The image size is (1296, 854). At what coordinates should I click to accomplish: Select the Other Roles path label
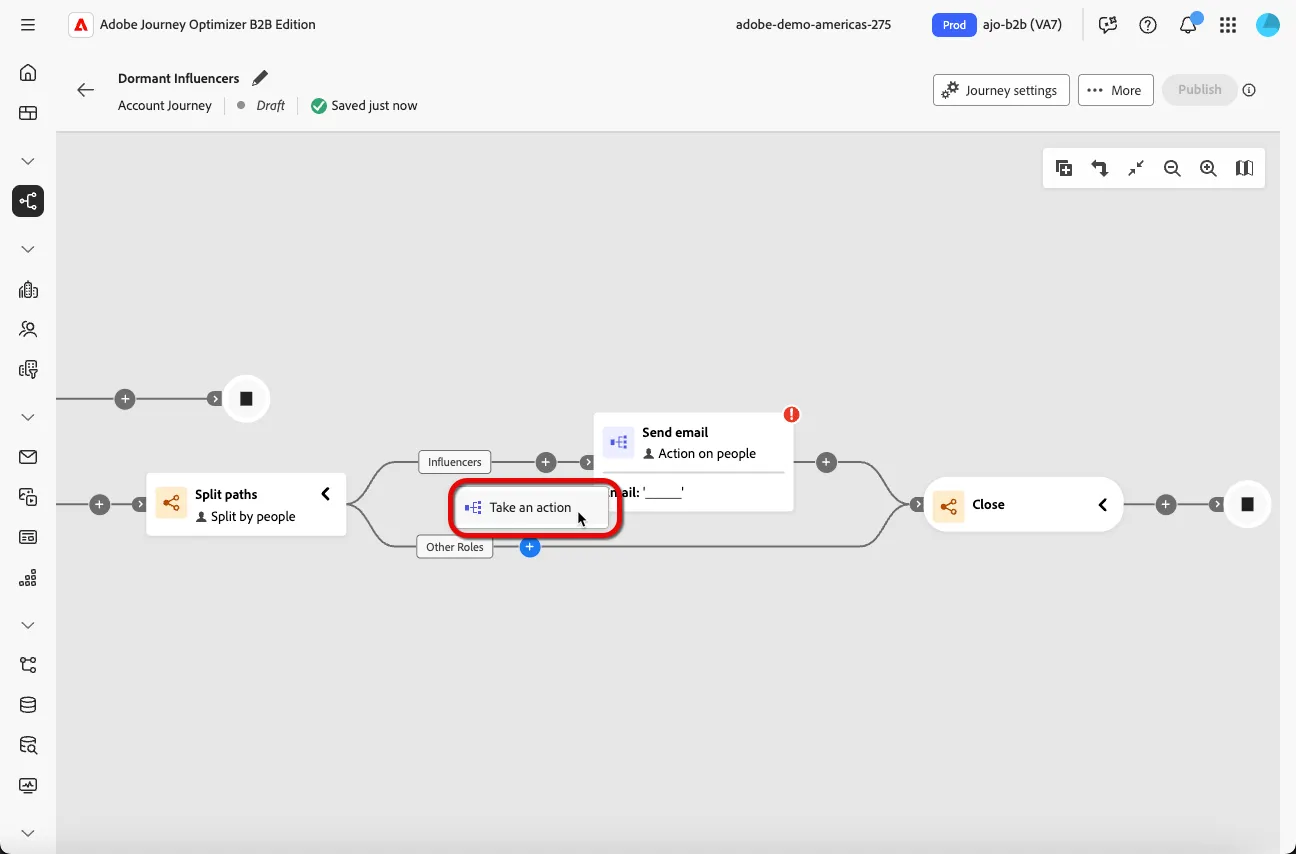(455, 547)
